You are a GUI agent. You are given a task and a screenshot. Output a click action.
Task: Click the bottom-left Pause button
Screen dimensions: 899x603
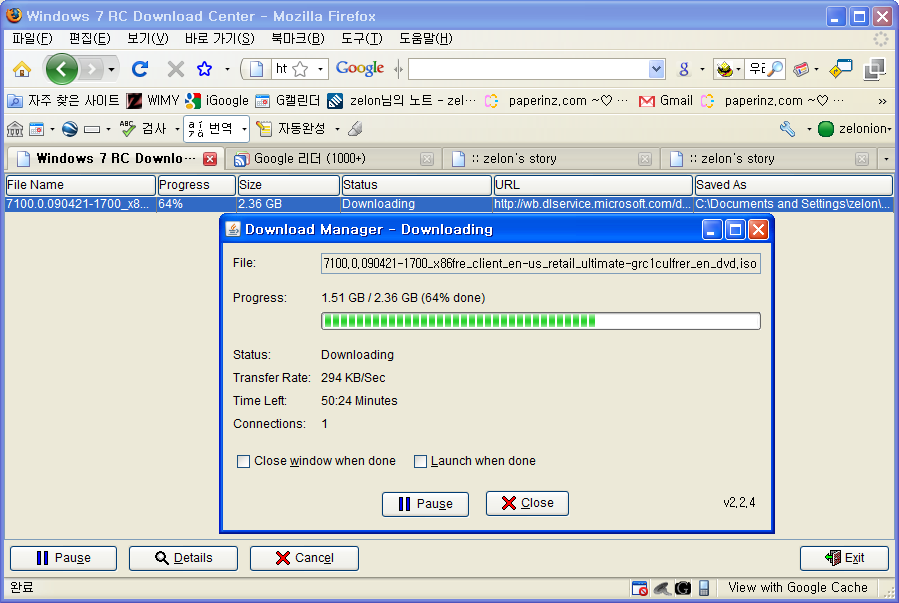point(64,558)
